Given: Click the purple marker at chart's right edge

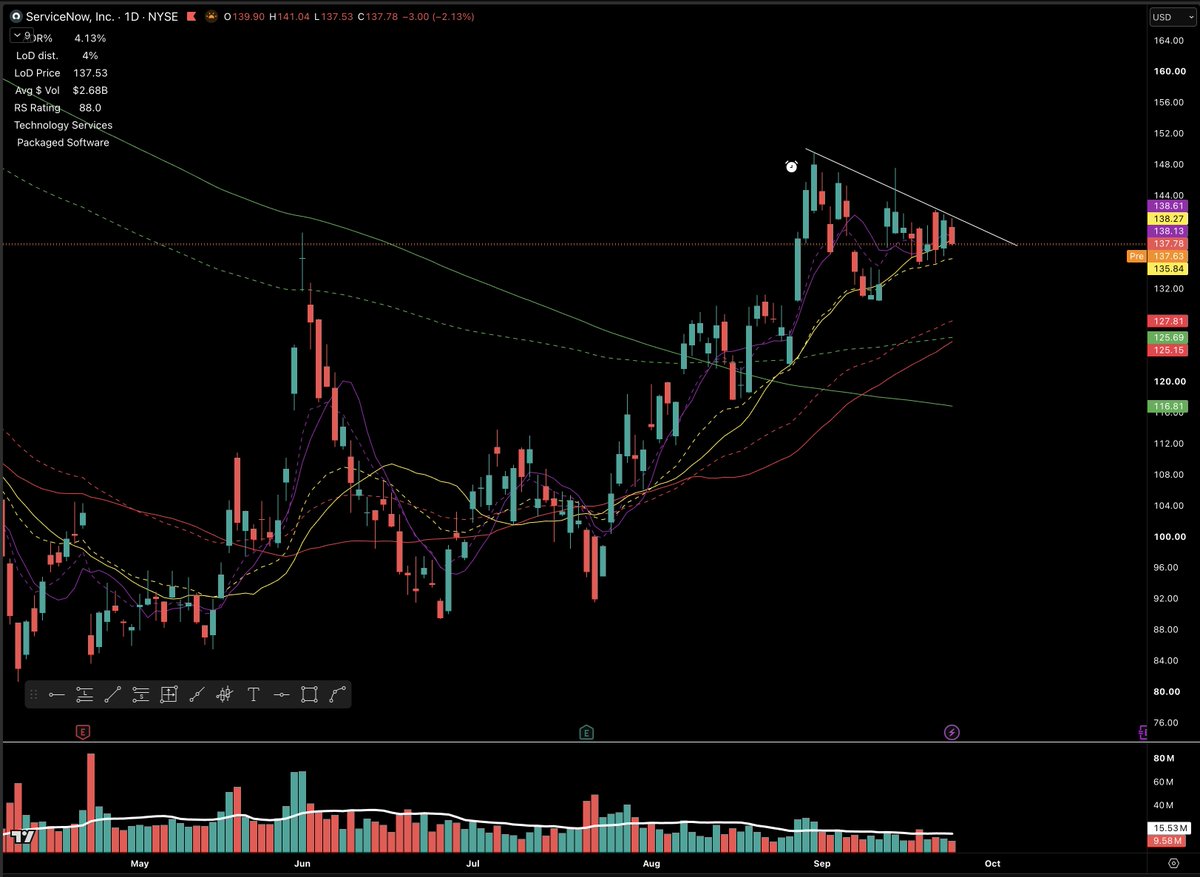Looking at the screenshot, I should point(1142,732).
